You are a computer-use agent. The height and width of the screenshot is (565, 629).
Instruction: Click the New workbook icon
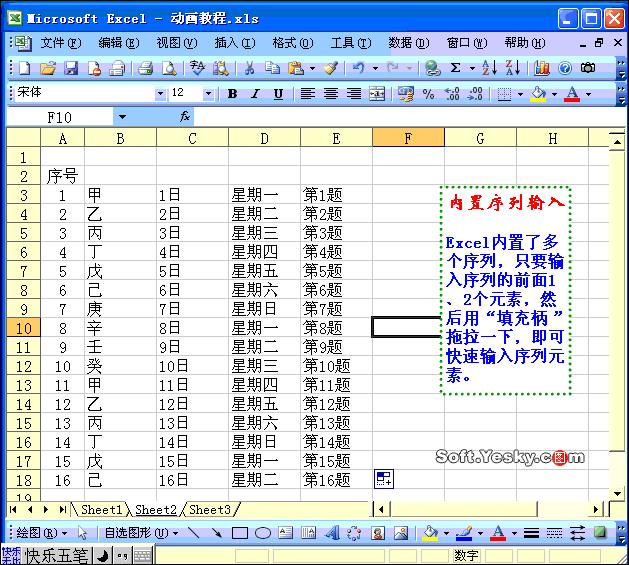pyautogui.click(x=24, y=68)
